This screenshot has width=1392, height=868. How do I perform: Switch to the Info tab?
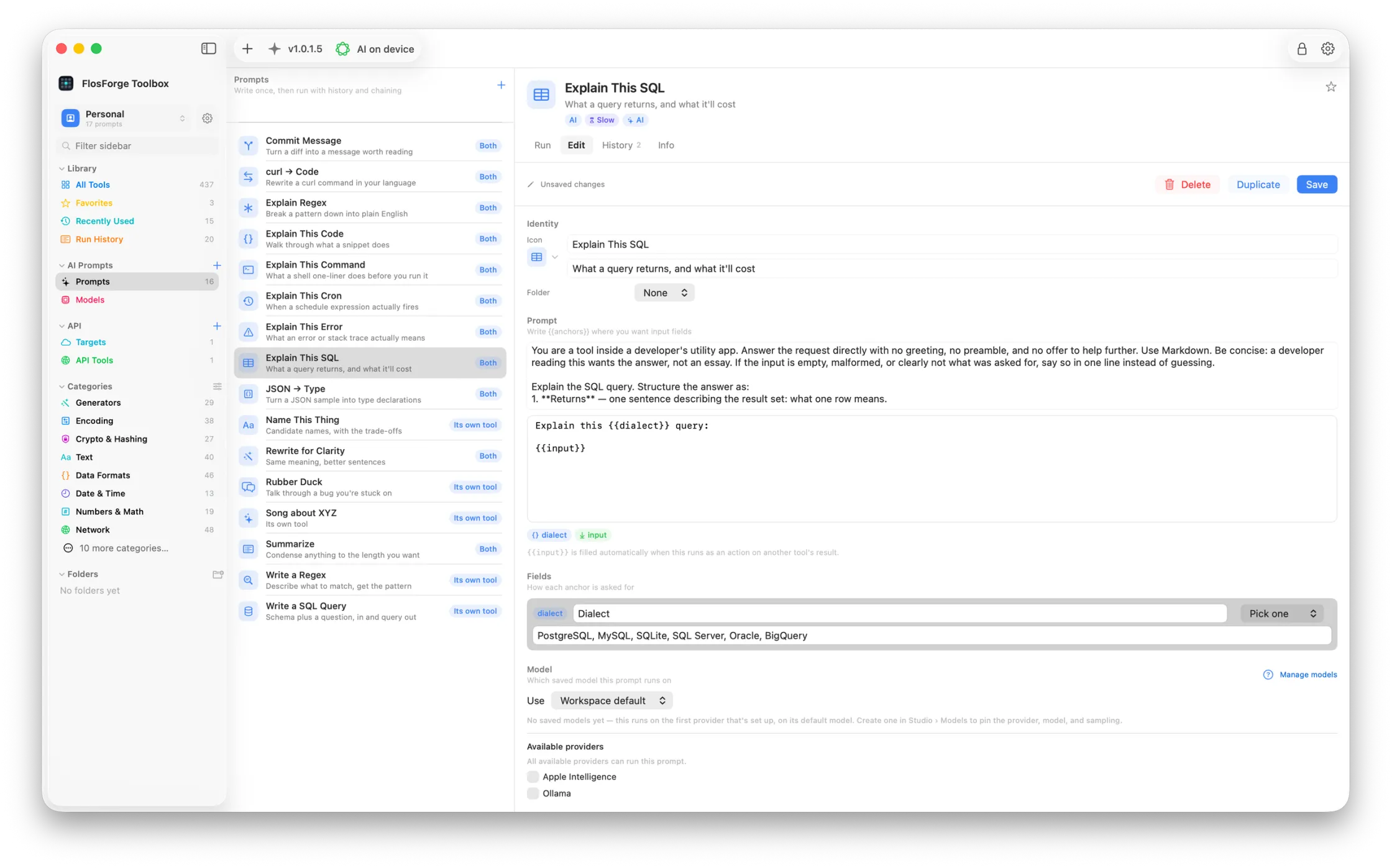(x=666, y=145)
